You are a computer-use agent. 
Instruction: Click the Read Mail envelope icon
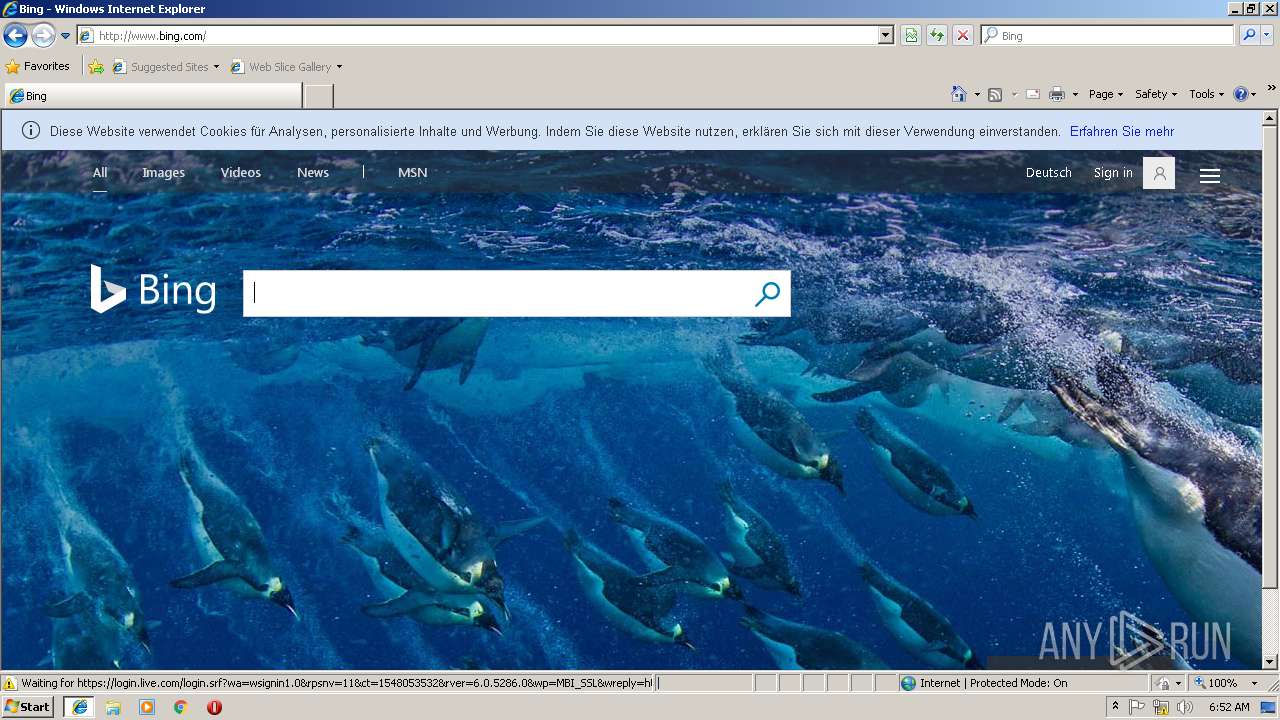coord(1033,94)
